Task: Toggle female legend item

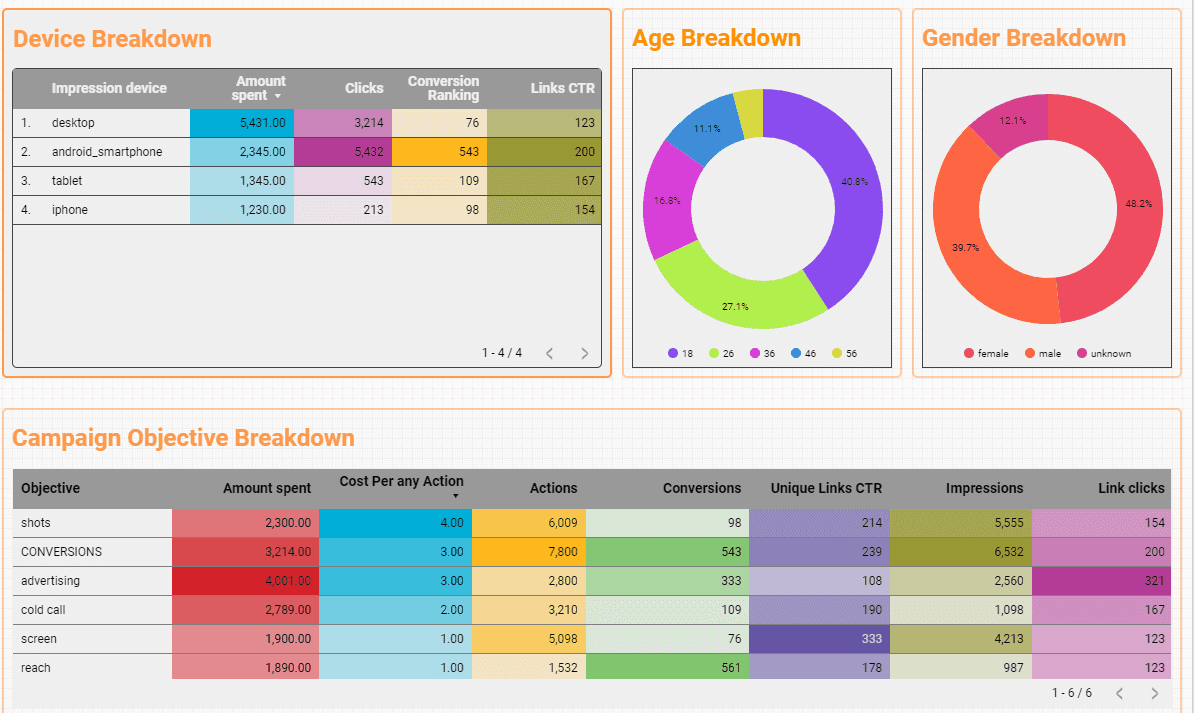Action: click(986, 353)
